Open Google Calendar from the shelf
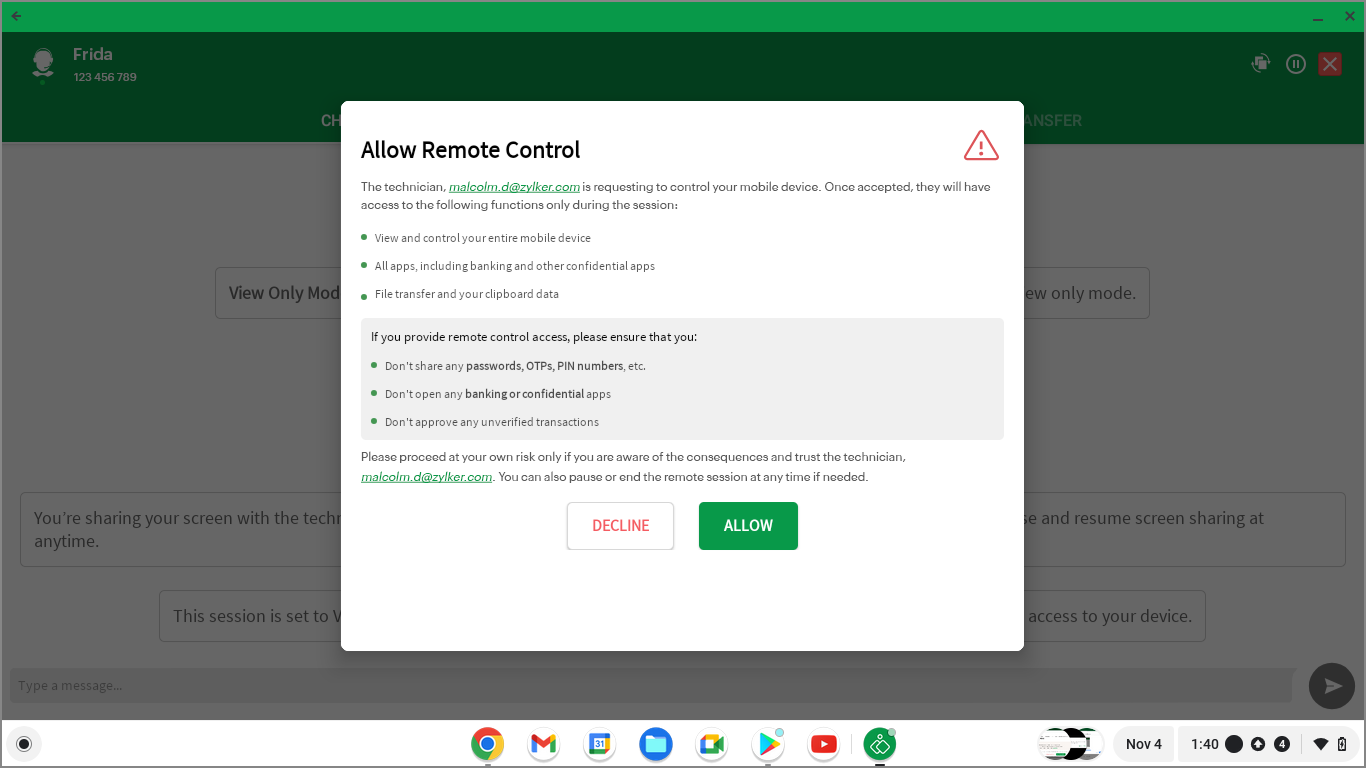 tap(599, 744)
